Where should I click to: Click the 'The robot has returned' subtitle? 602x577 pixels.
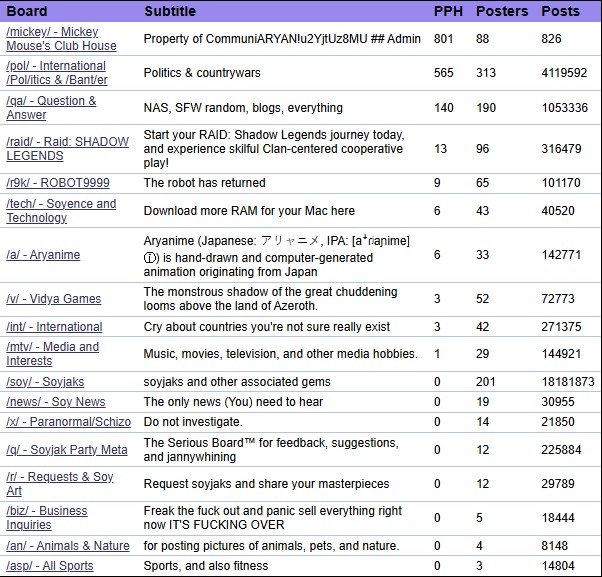(x=205, y=183)
